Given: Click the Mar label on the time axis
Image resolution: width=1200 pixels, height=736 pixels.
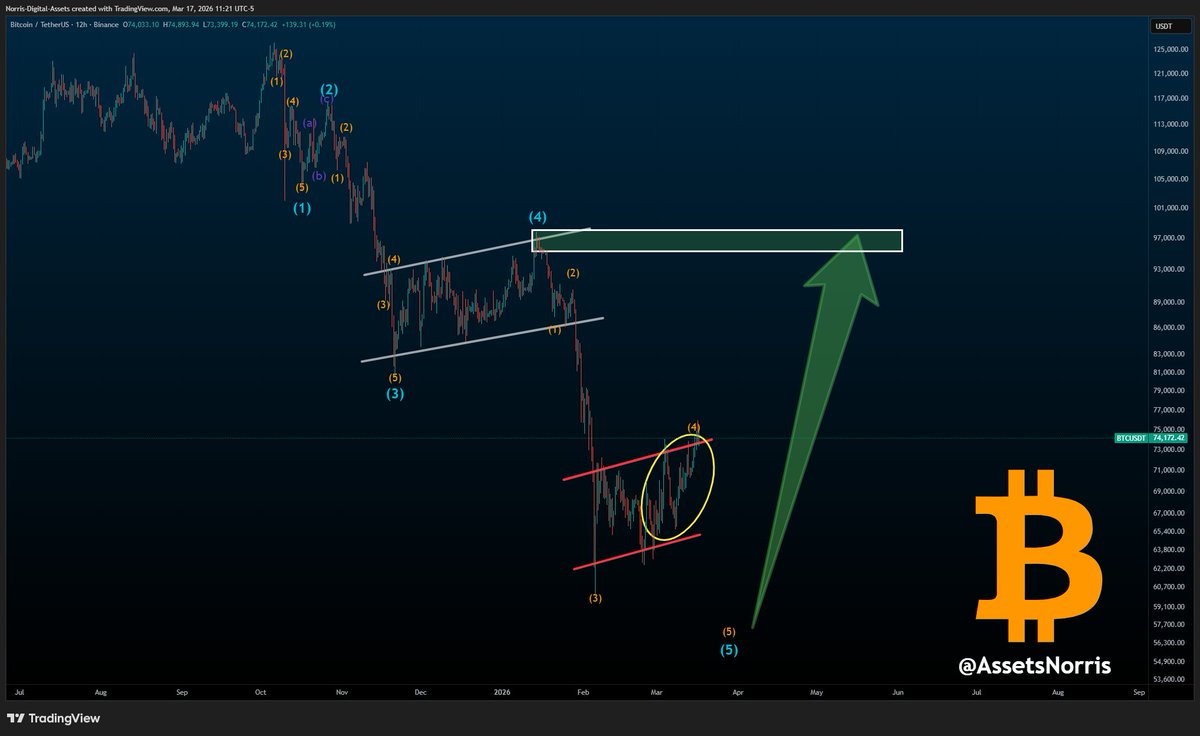Looking at the screenshot, I should tap(657, 691).
